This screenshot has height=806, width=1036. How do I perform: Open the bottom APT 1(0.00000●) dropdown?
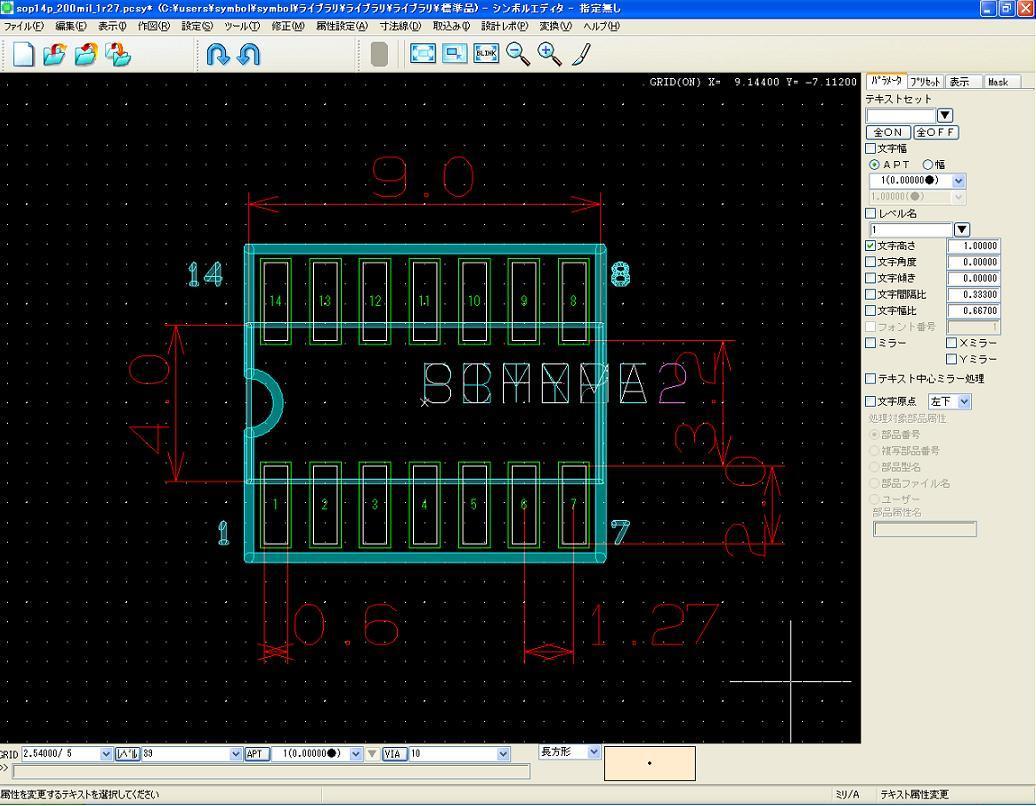tap(355, 754)
